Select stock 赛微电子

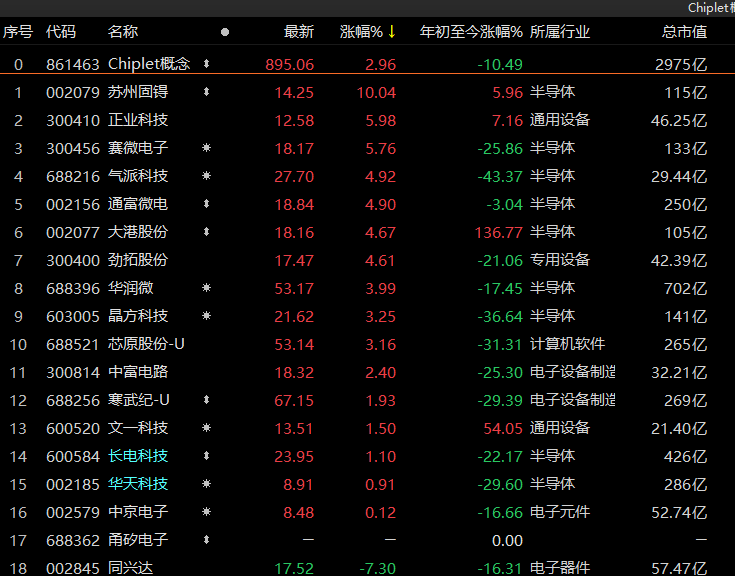point(138,148)
